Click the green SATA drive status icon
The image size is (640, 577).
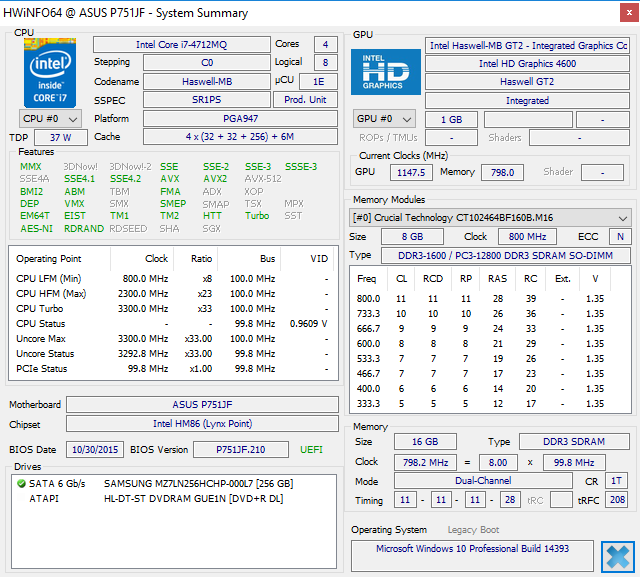click(21, 484)
